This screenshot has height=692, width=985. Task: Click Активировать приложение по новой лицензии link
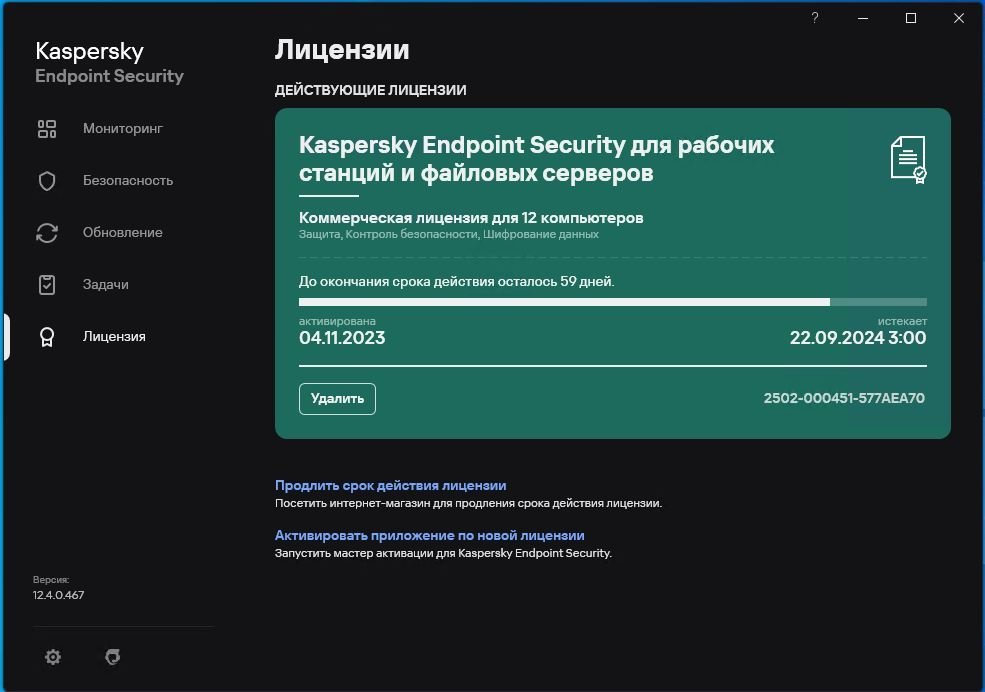point(429,535)
